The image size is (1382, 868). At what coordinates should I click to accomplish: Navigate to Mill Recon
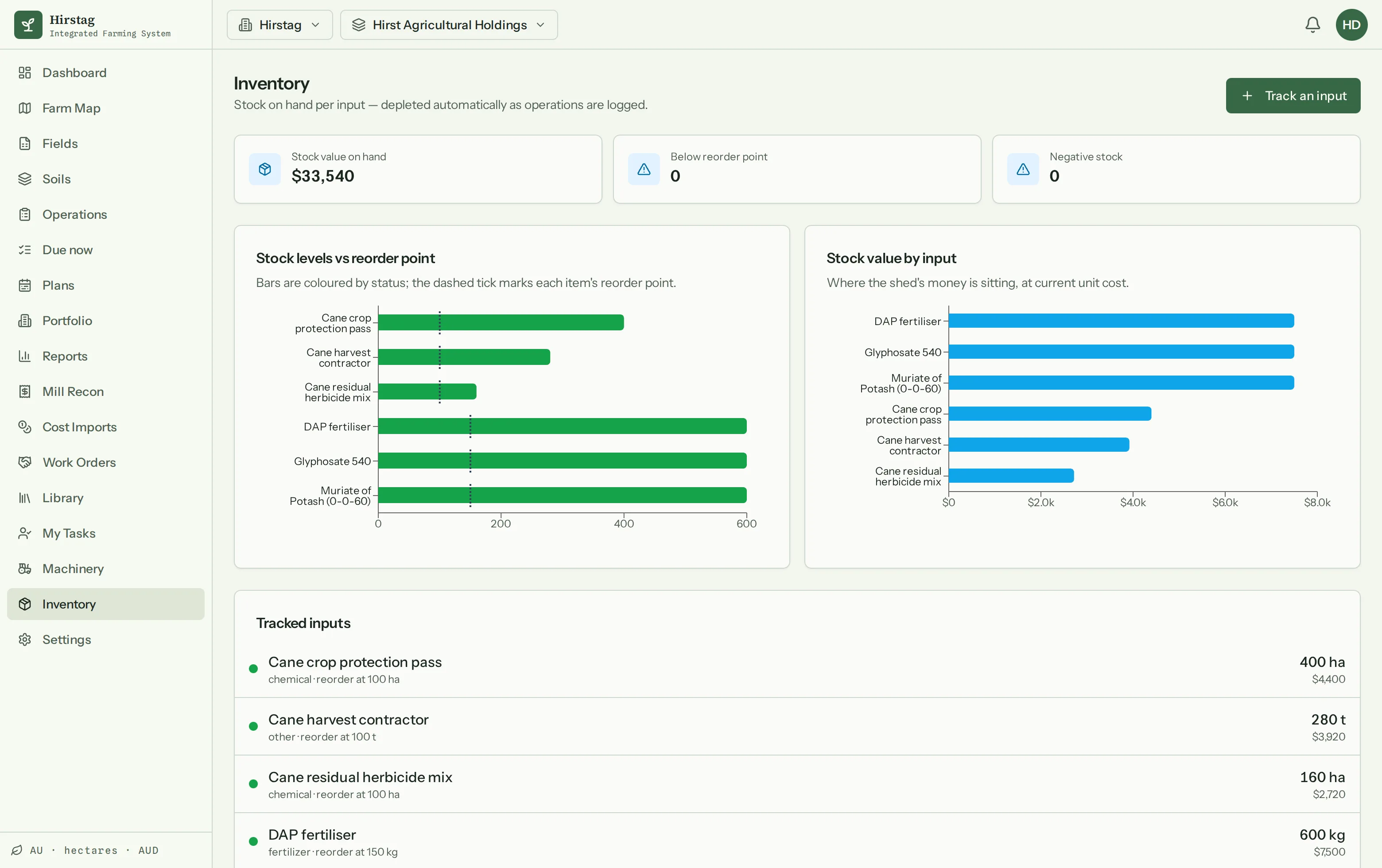click(x=105, y=392)
